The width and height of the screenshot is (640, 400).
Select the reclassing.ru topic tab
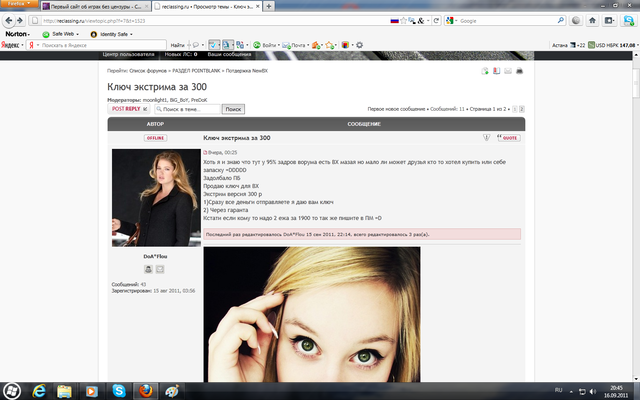tap(207, 7)
